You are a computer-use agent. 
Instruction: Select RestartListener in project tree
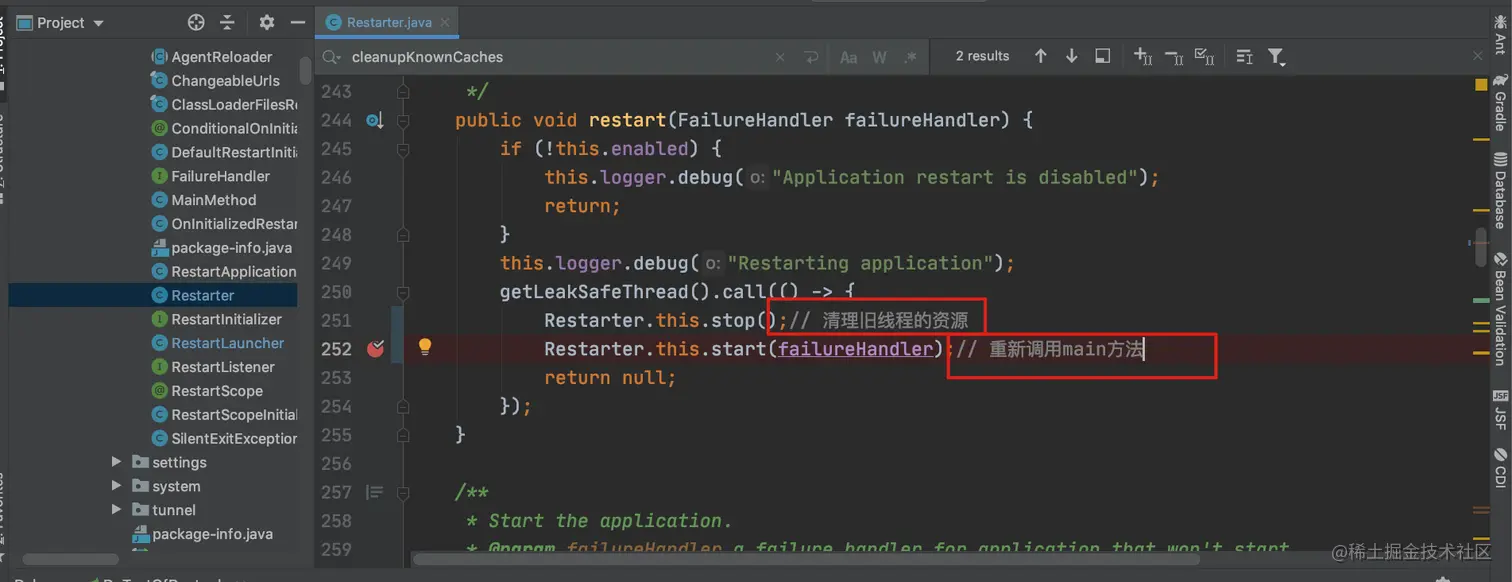click(x=212, y=367)
